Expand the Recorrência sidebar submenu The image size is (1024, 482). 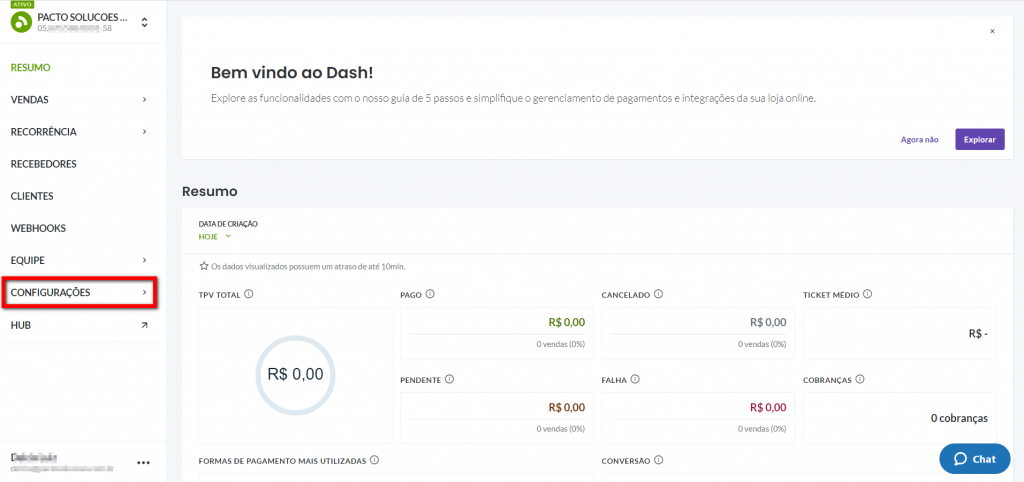pyautogui.click(x=79, y=132)
